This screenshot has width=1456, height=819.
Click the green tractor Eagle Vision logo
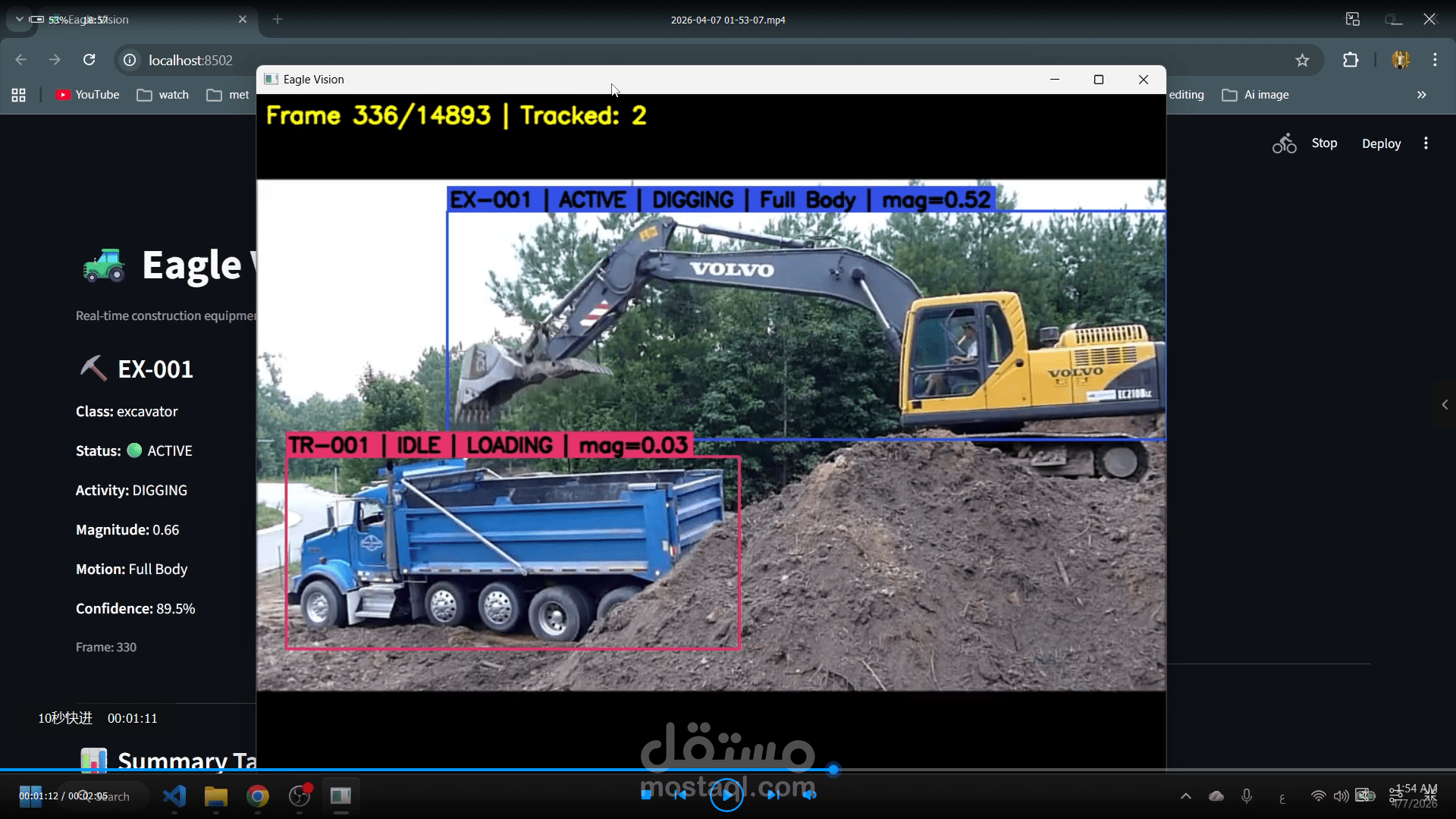(x=104, y=265)
